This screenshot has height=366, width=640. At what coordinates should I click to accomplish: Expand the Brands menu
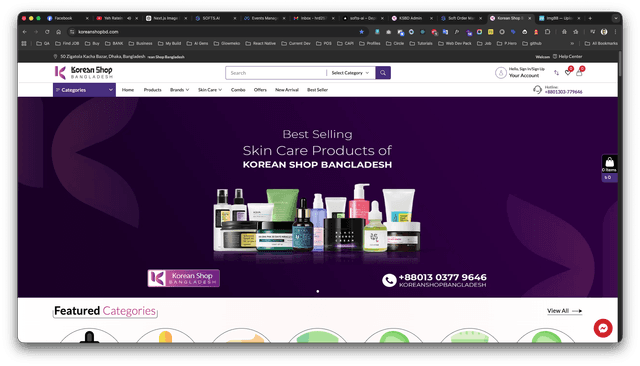tap(179, 90)
